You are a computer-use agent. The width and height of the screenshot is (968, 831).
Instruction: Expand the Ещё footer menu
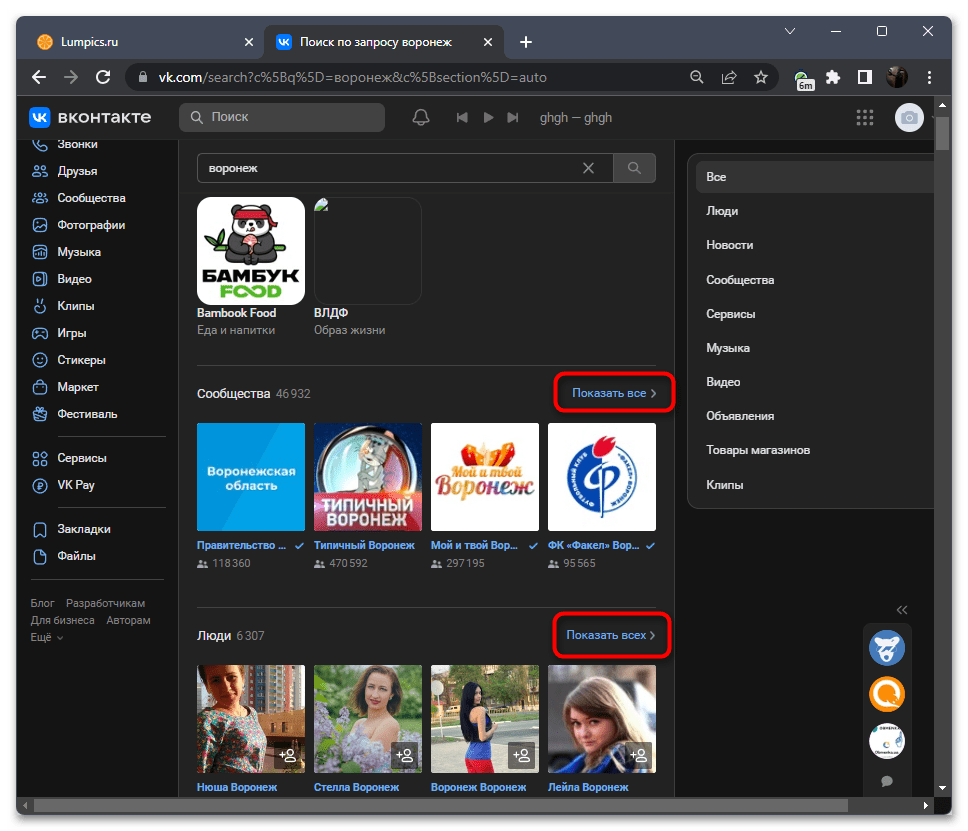tap(47, 637)
